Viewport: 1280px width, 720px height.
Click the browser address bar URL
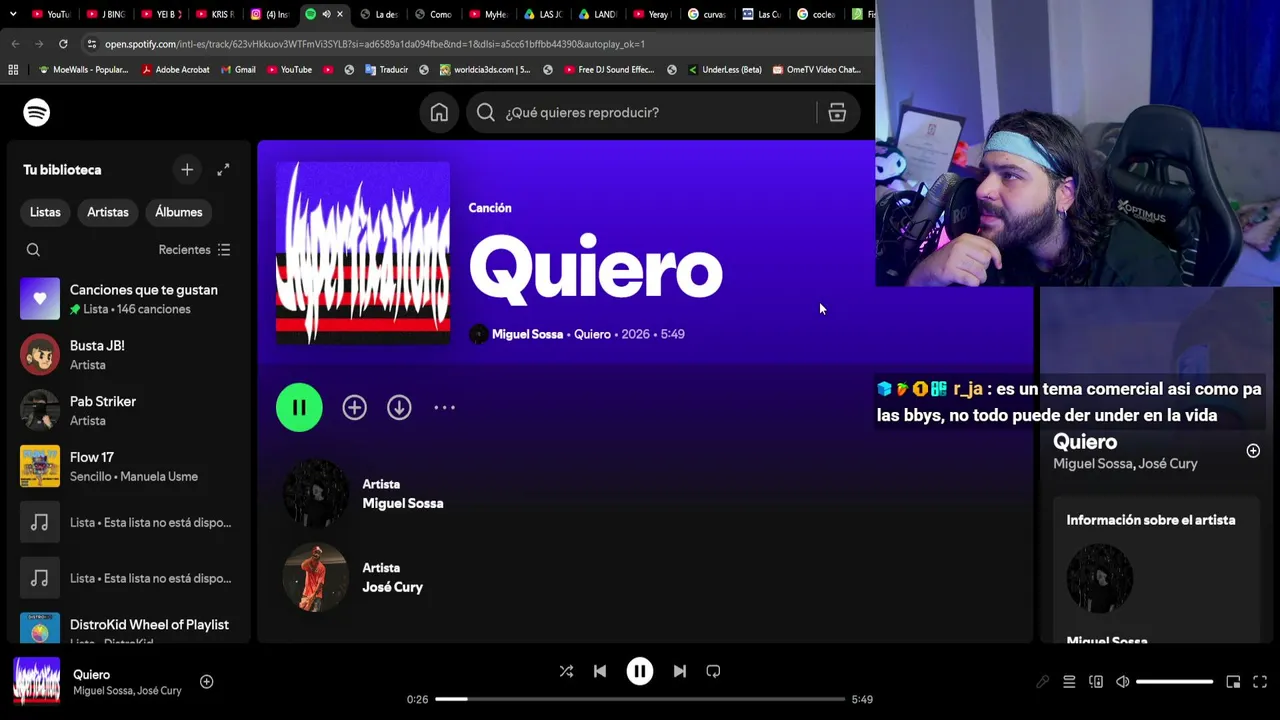pos(375,44)
